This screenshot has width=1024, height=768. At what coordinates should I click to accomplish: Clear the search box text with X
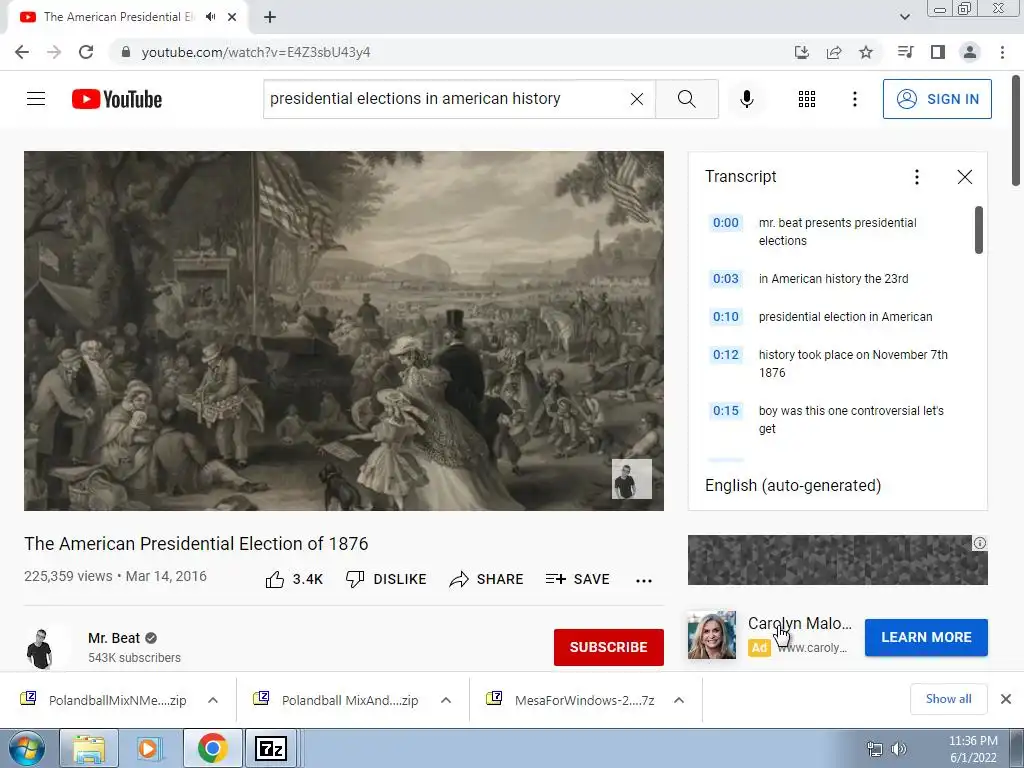point(637,99)
